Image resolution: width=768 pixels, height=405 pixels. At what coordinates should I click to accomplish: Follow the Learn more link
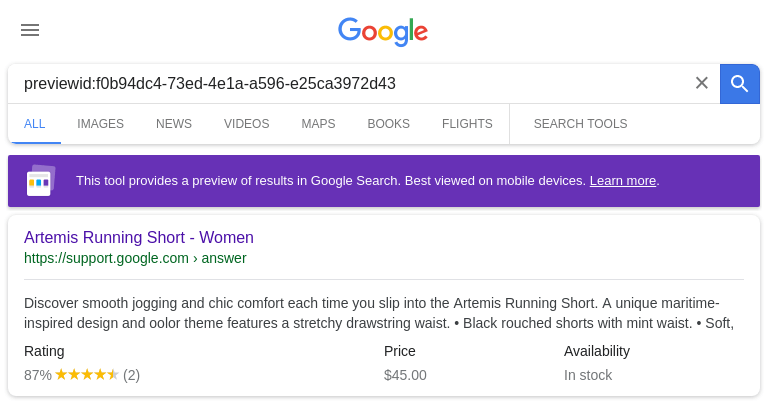pyautogui.click(x=623, y=181)
